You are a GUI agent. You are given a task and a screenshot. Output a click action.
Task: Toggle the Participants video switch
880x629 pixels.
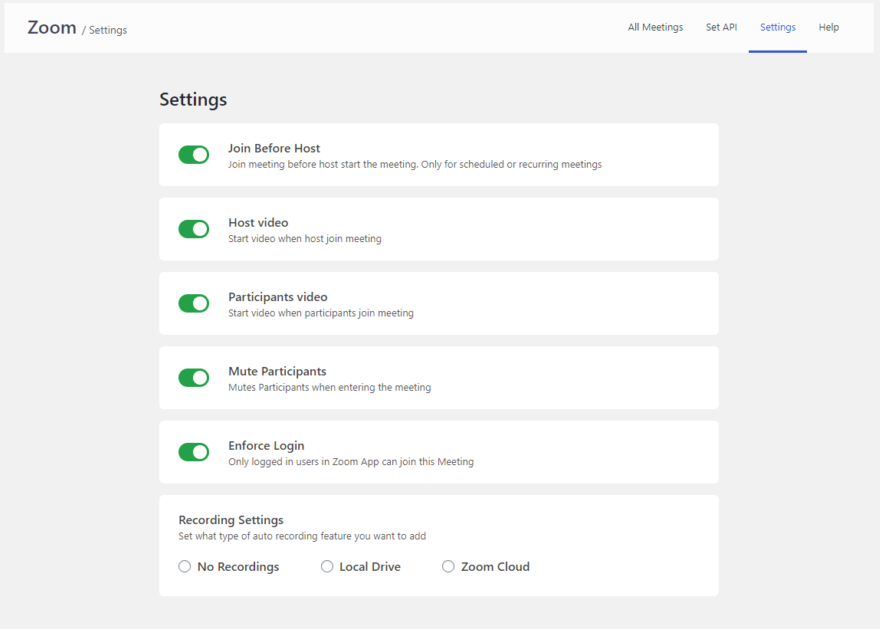click(194, 304)
